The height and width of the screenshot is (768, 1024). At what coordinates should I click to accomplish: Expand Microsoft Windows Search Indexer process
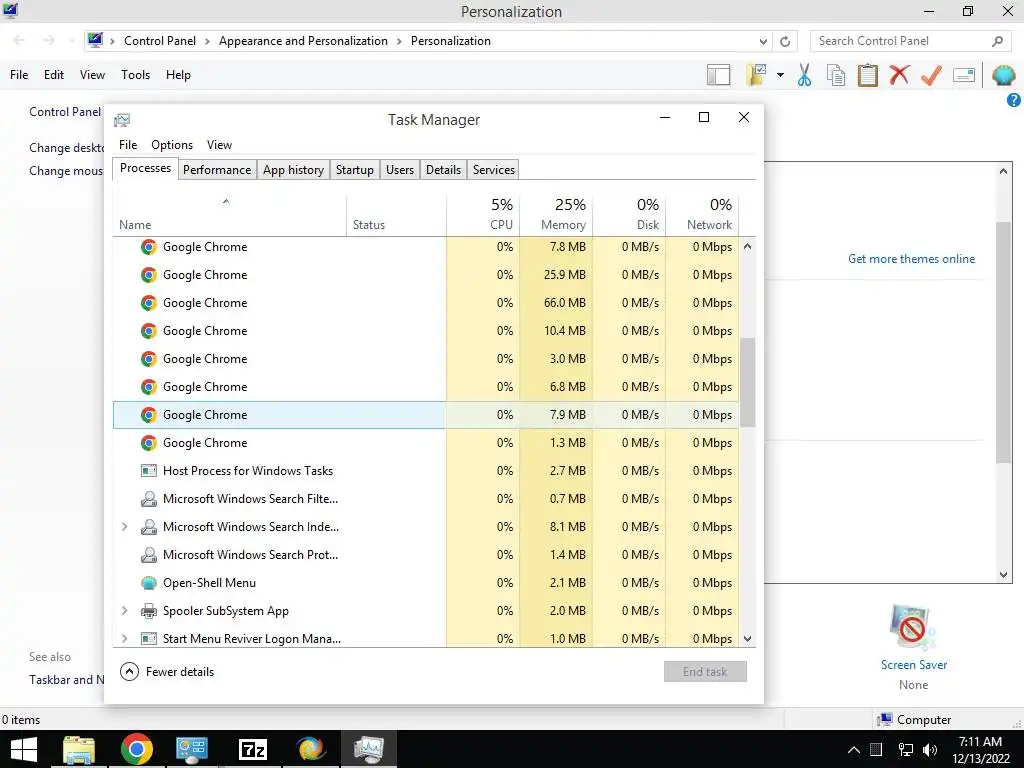pyautogui.click(x=124, y=526)
